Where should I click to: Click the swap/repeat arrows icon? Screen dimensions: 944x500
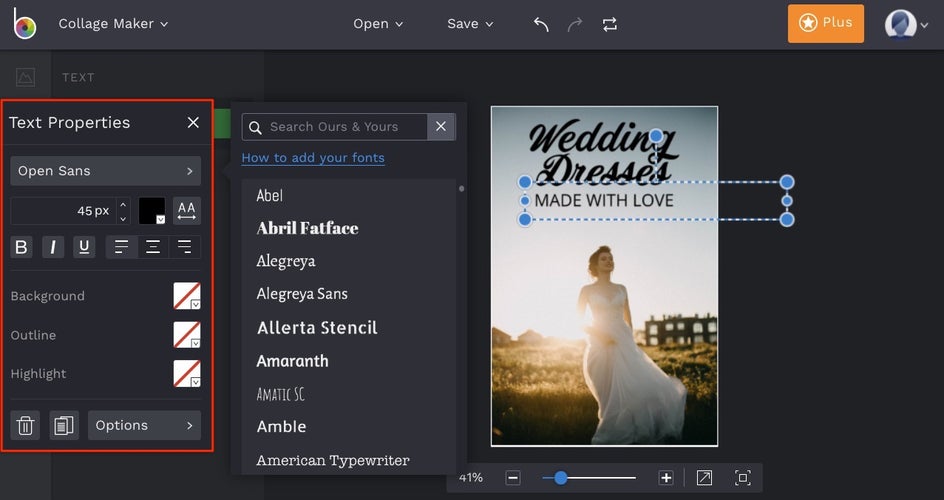(x=610, y=24)
